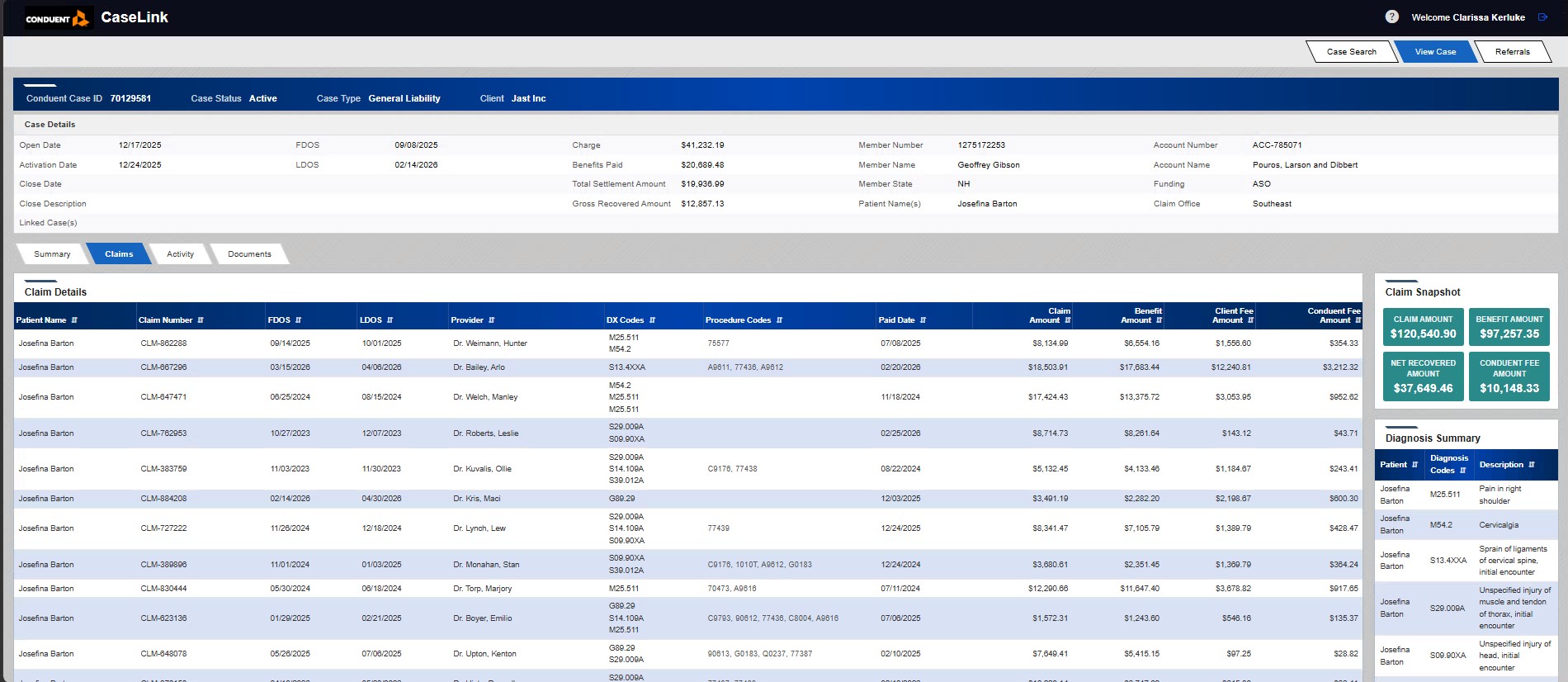Sort claims by Procedure Codes icon
This screenshot has width=1568, height=682.
pos(779,320)
